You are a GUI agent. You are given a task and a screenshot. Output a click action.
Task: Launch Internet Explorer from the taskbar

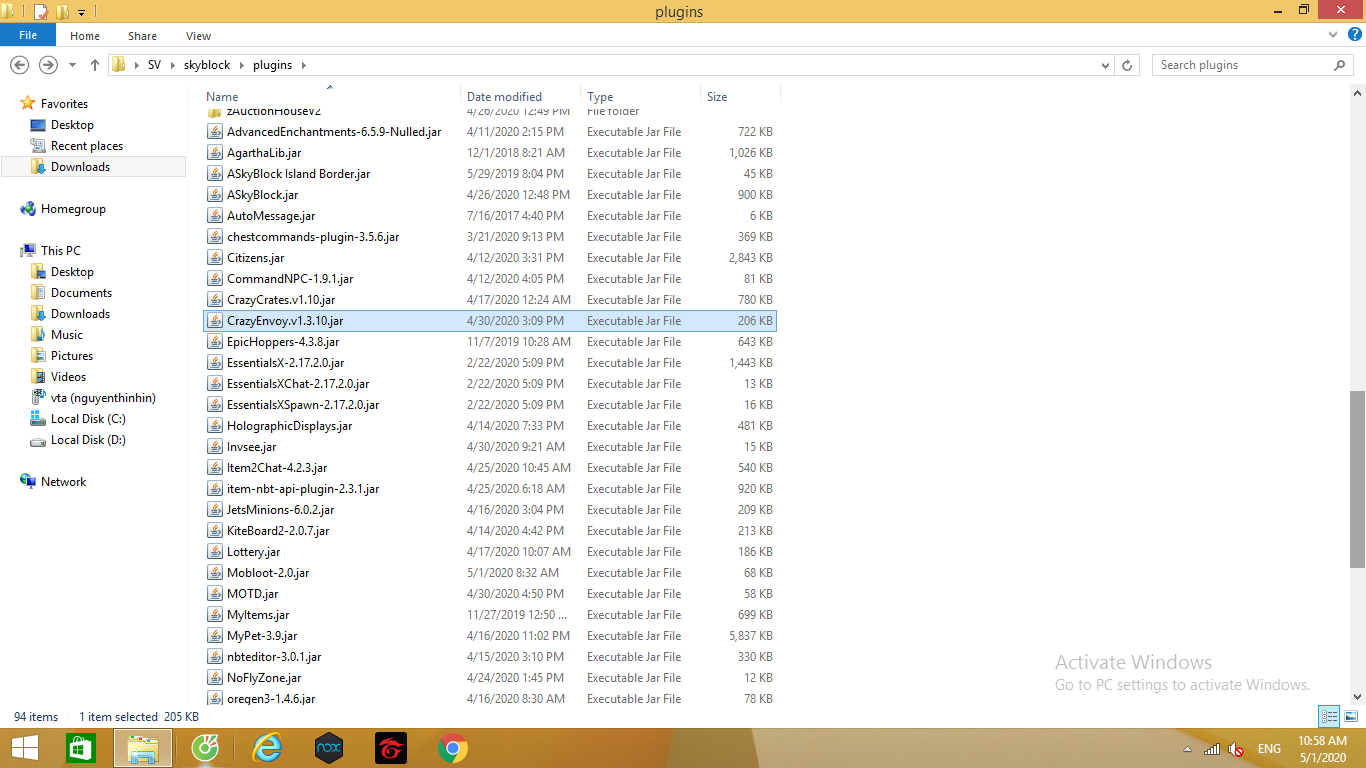click(267, 748)
